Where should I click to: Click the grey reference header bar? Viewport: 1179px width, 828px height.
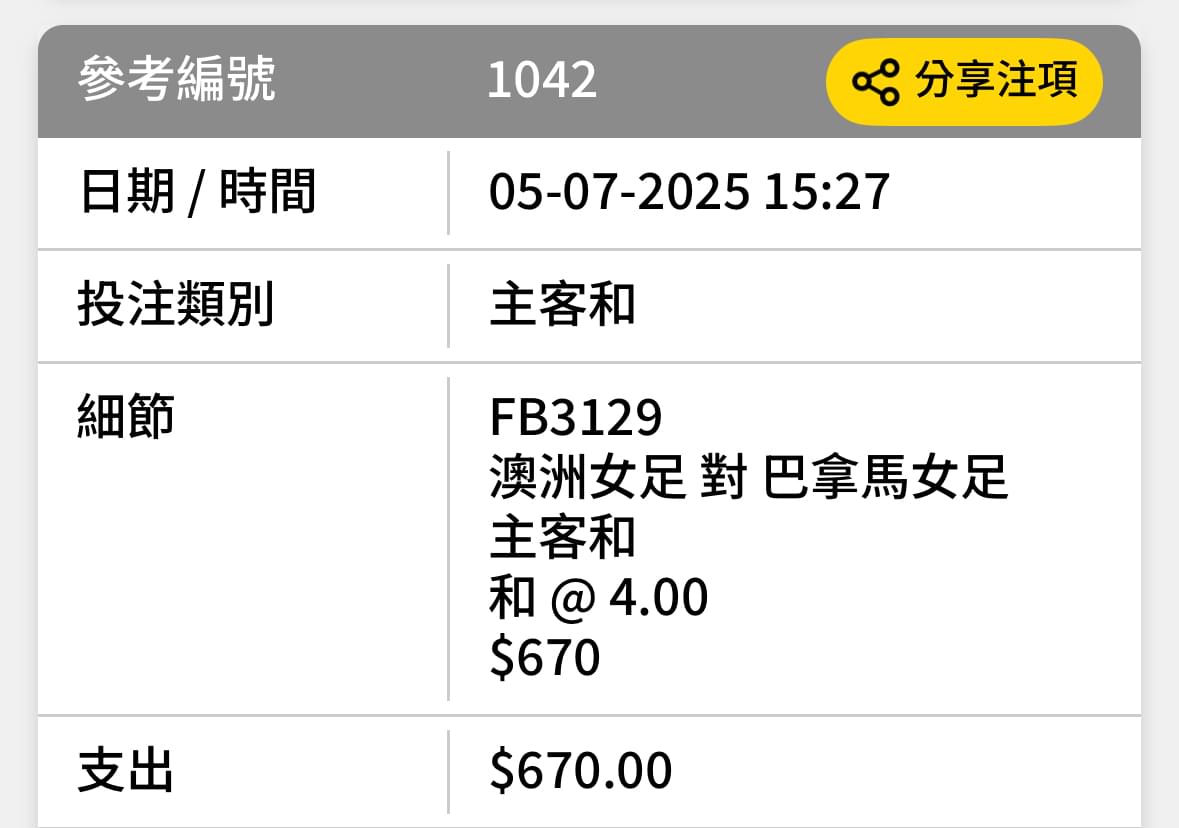pos(590,81)
